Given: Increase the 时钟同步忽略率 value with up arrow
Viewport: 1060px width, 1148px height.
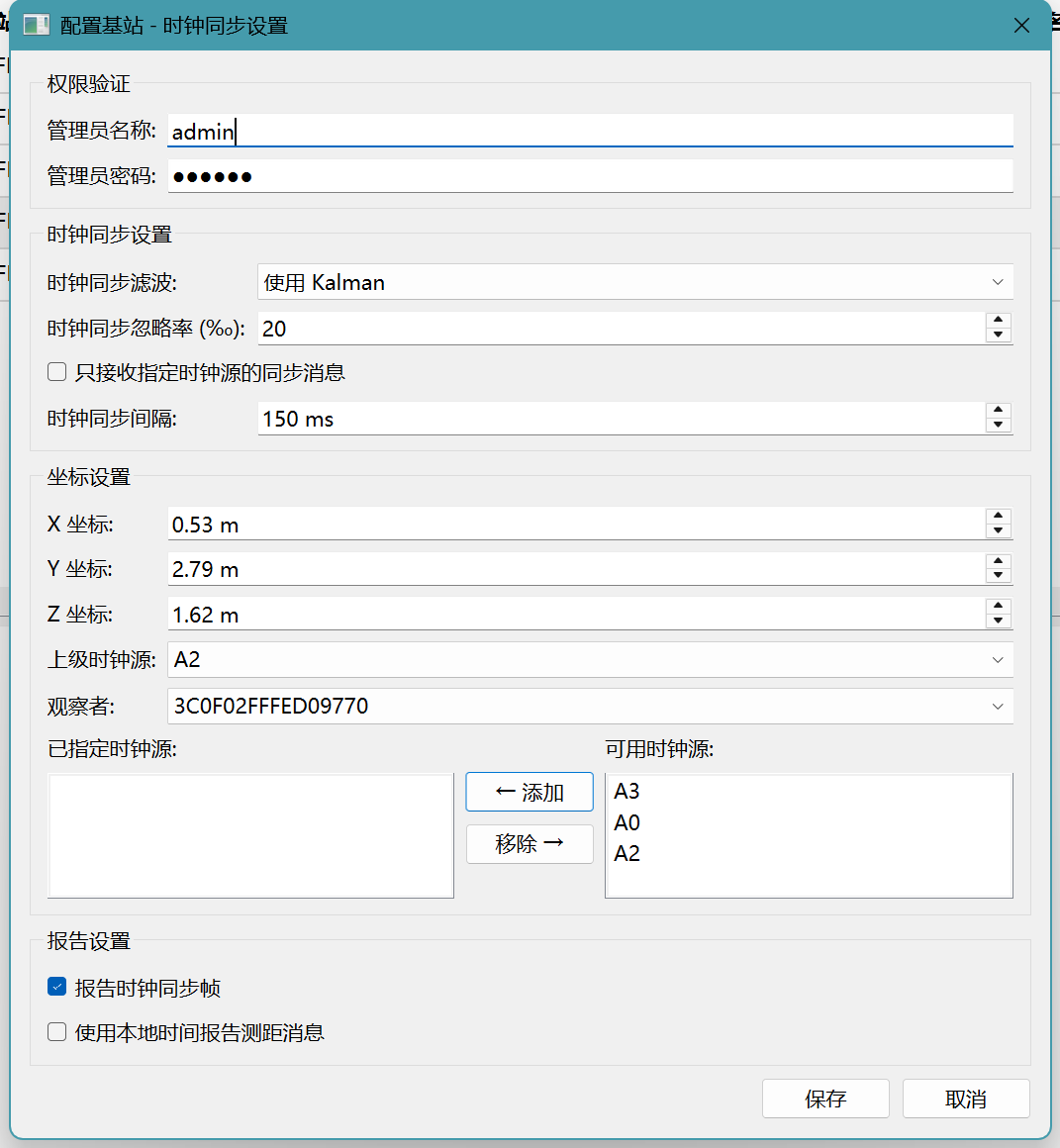Looking at the screenshot, I should [998, 321].
